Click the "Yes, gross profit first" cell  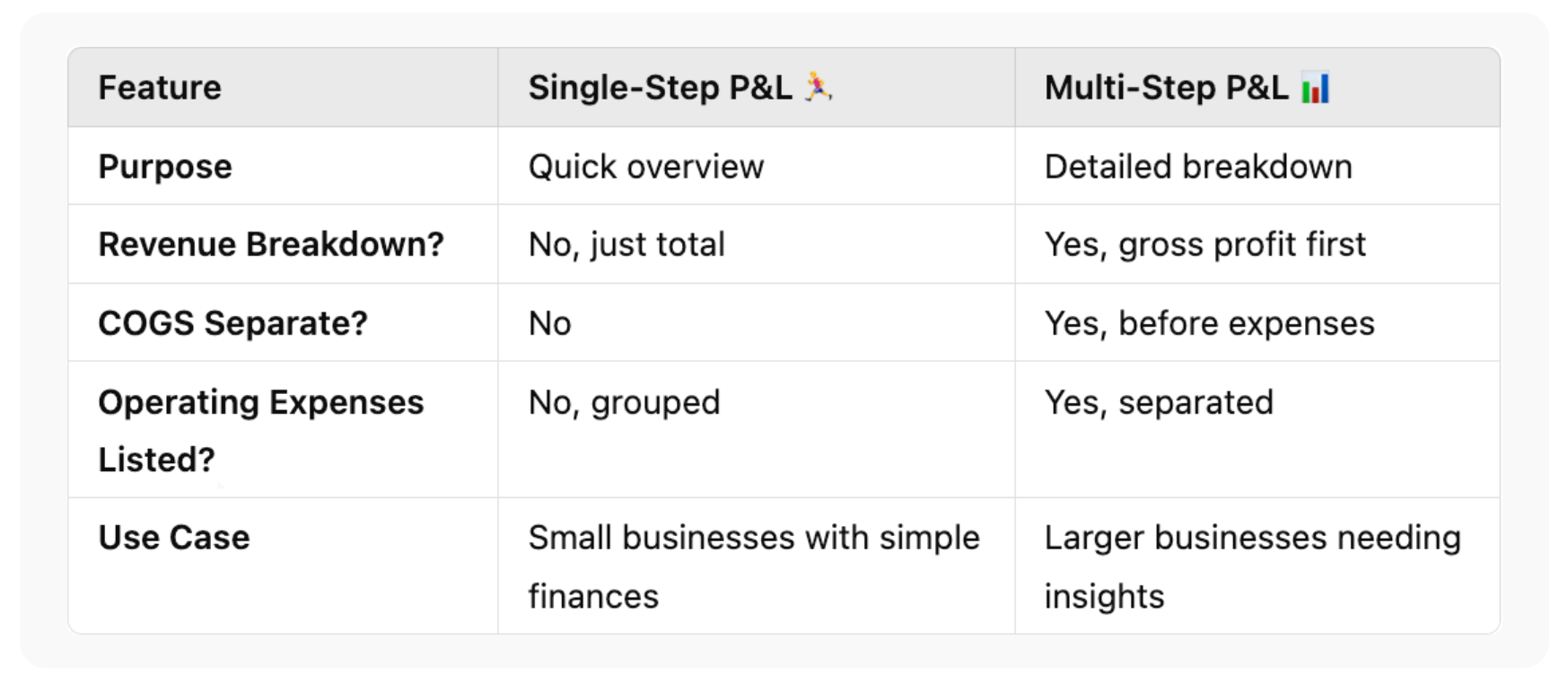pos(1204,244)
